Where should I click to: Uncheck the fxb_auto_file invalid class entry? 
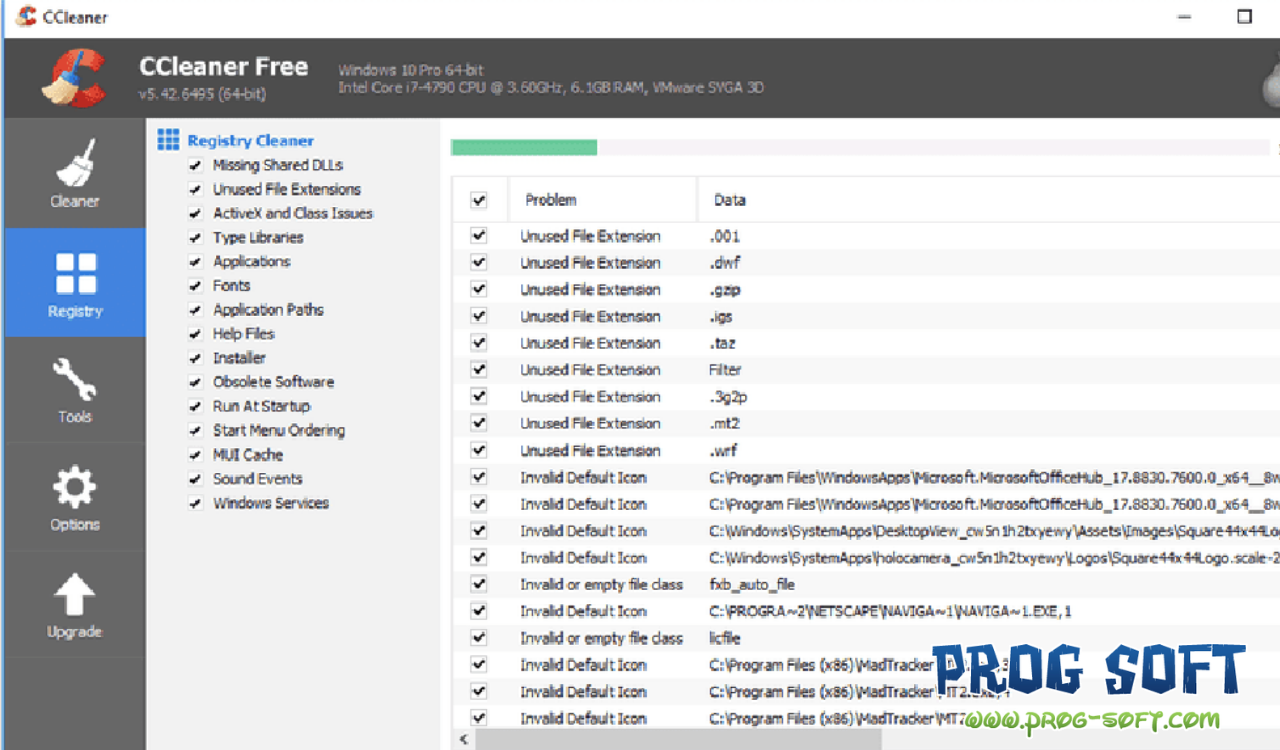(478, 584)
